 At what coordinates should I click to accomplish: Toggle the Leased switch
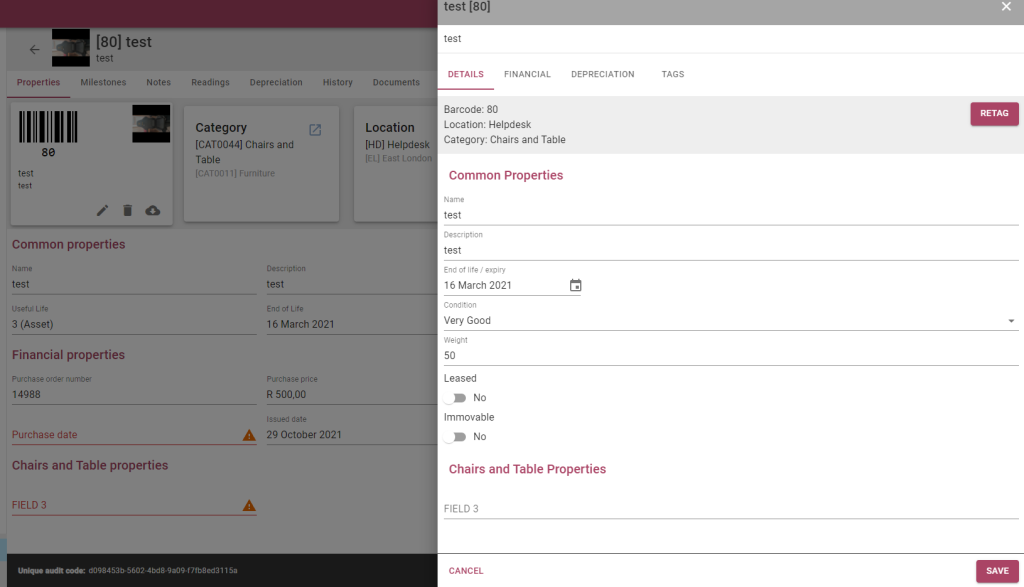[455, 398]
